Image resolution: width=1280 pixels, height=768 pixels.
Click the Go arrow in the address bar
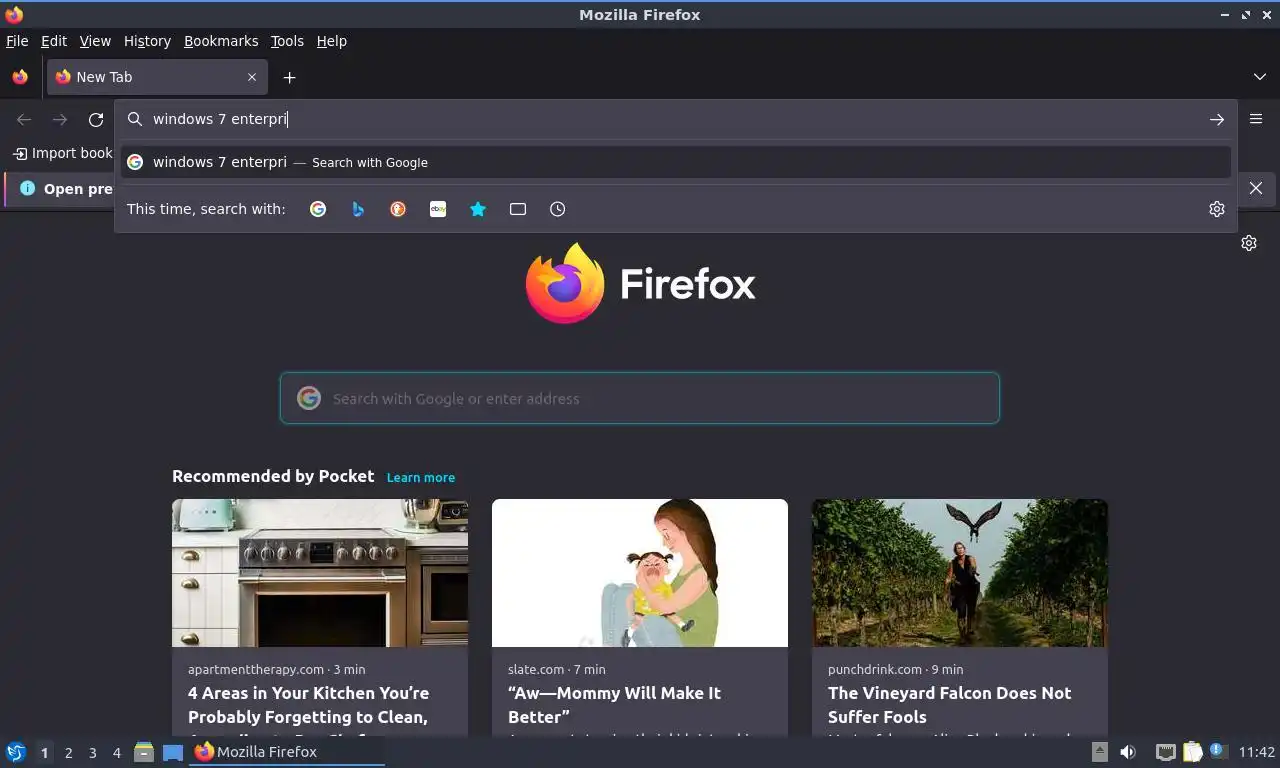coord(1217,119)
